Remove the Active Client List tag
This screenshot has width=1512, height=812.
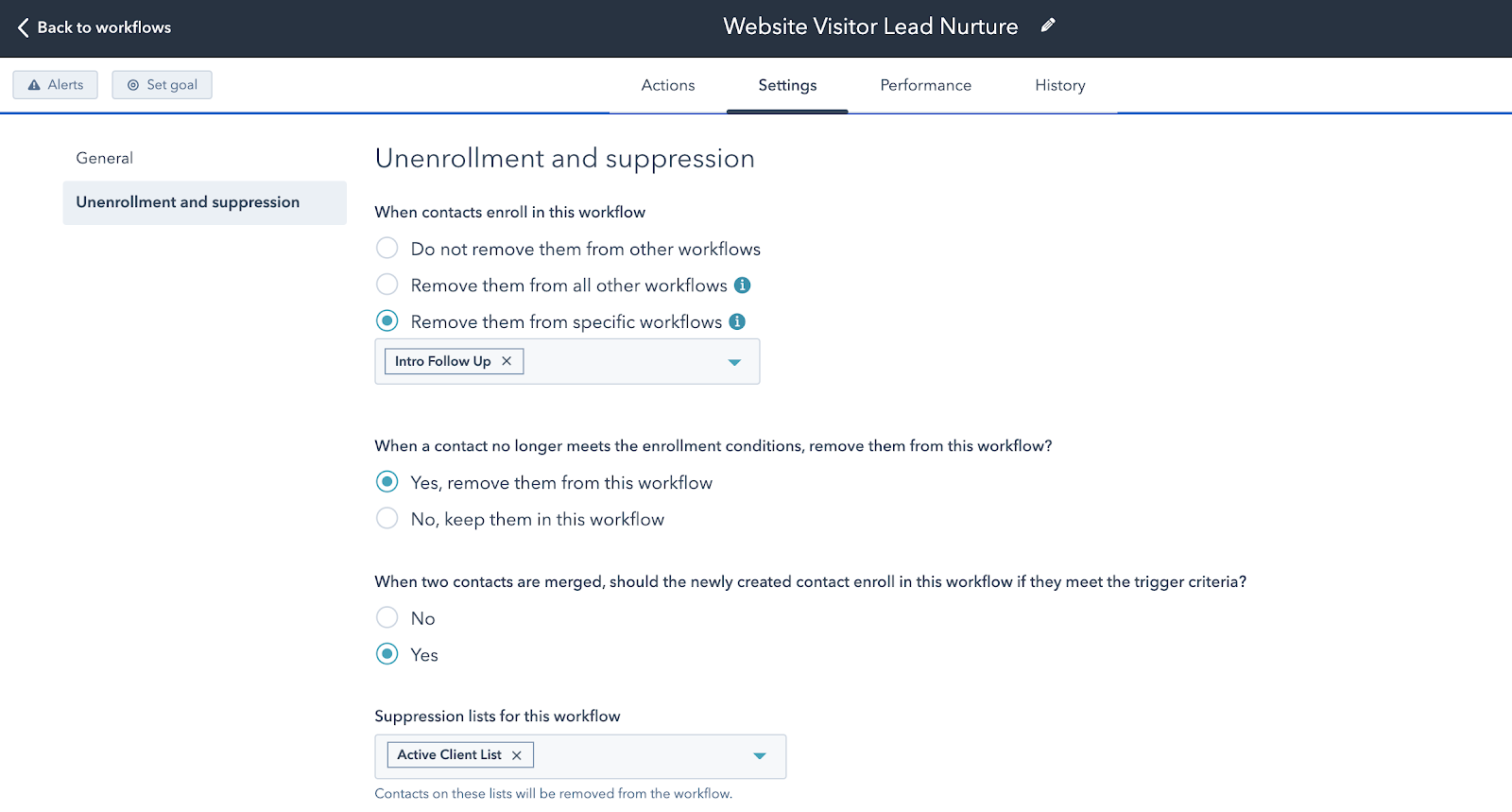click(x=517, y=755)
